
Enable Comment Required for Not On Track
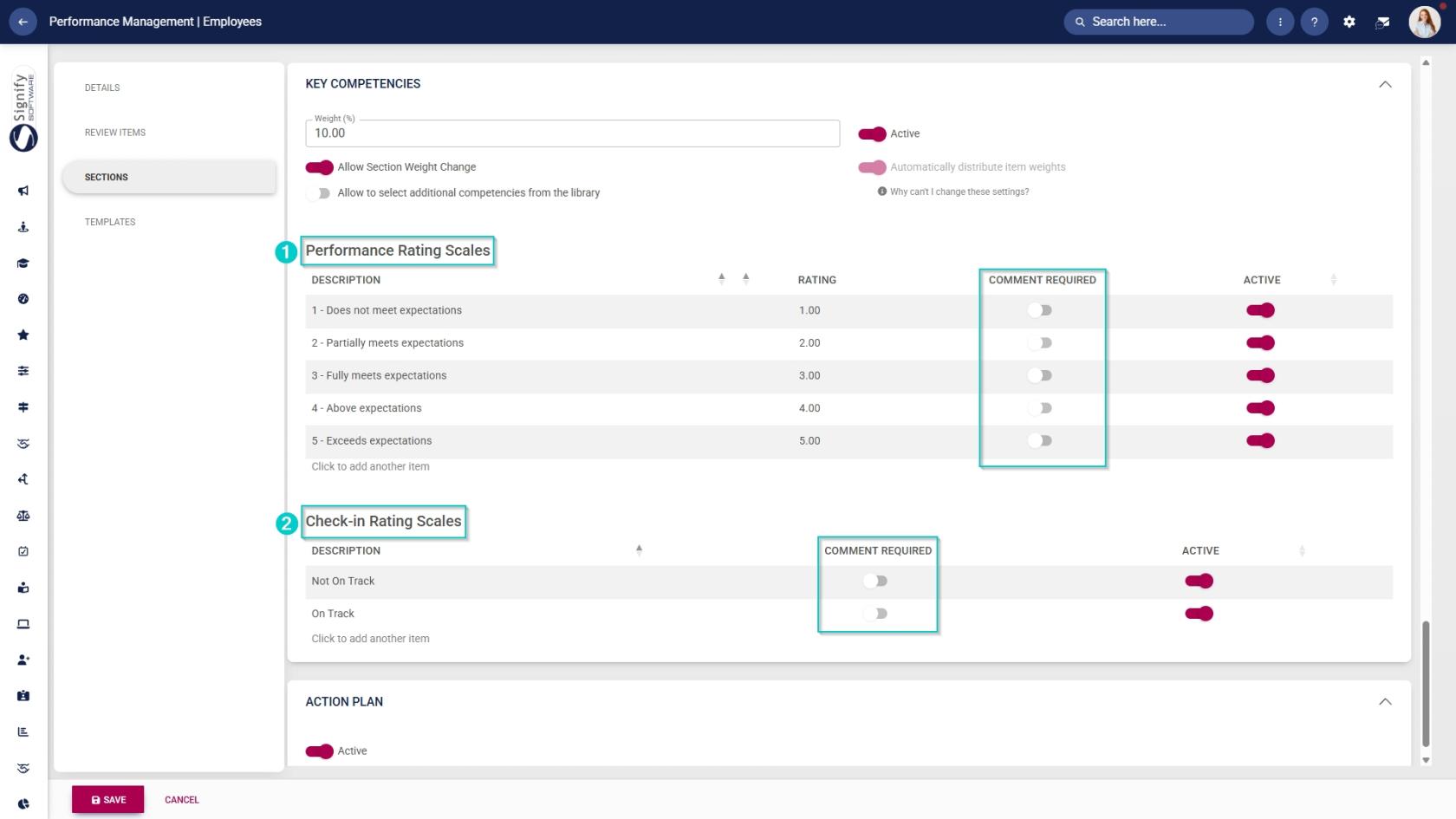coord(875,581)
